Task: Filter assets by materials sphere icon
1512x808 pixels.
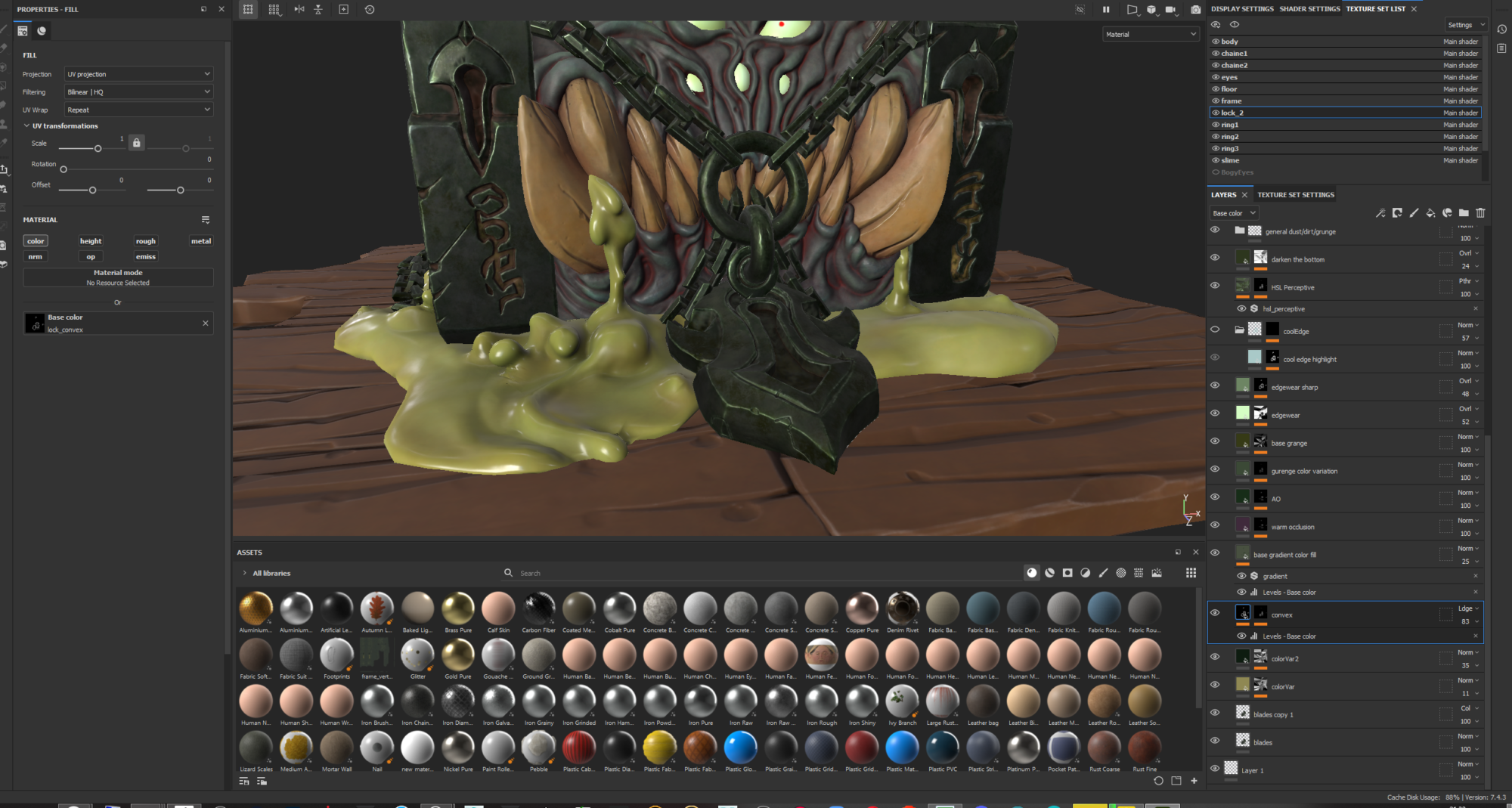Action: point(1032,573)
